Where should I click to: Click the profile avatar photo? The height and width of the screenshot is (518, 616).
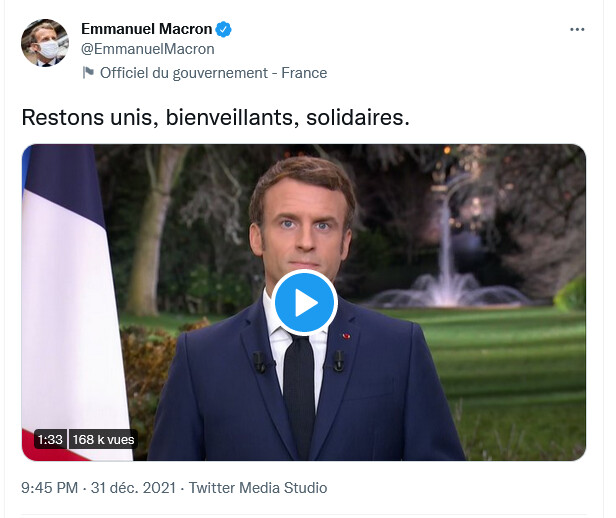44,42
